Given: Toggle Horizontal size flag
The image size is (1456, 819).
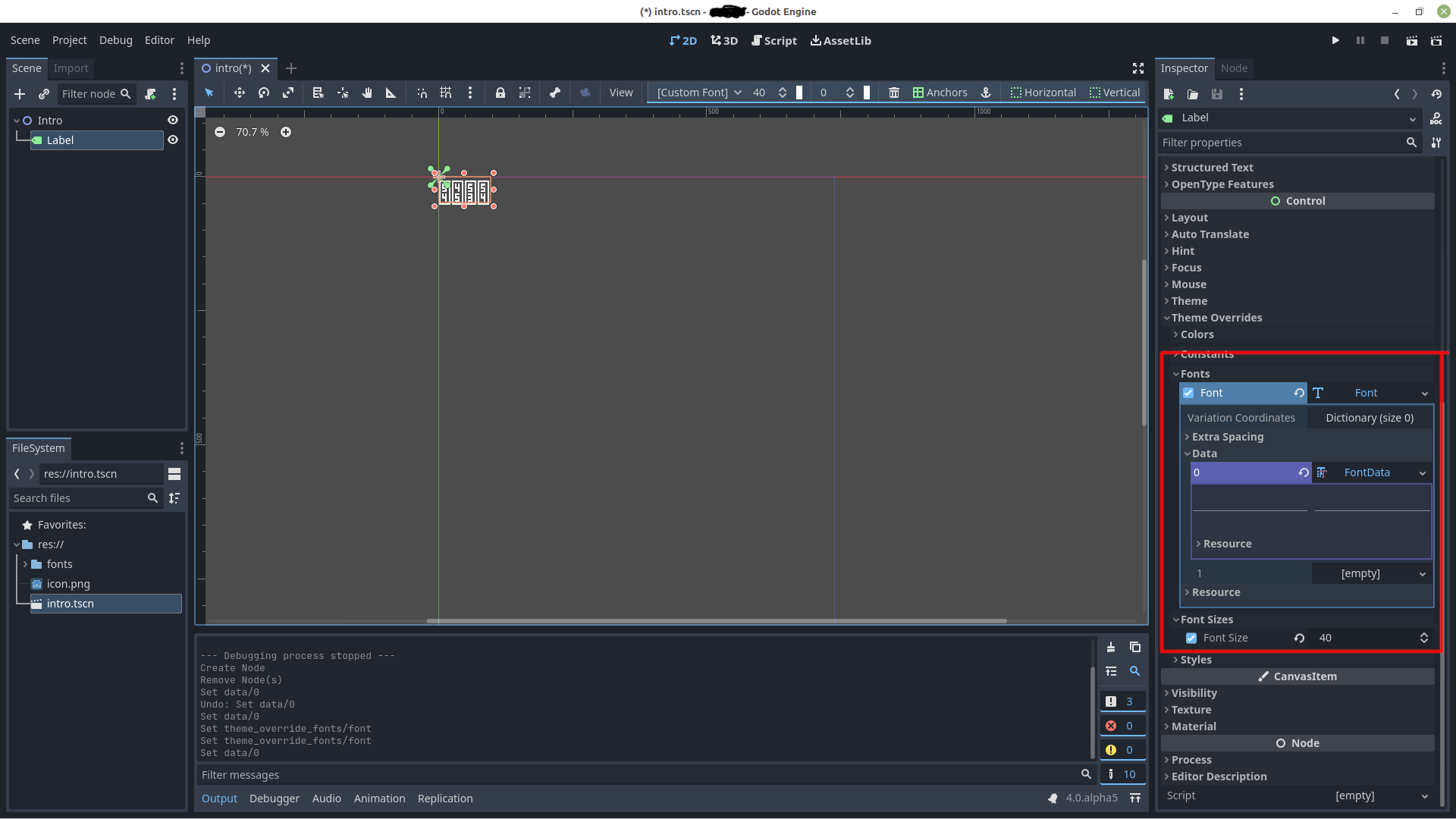Looking at the screenshot, I should point(1043,93).
